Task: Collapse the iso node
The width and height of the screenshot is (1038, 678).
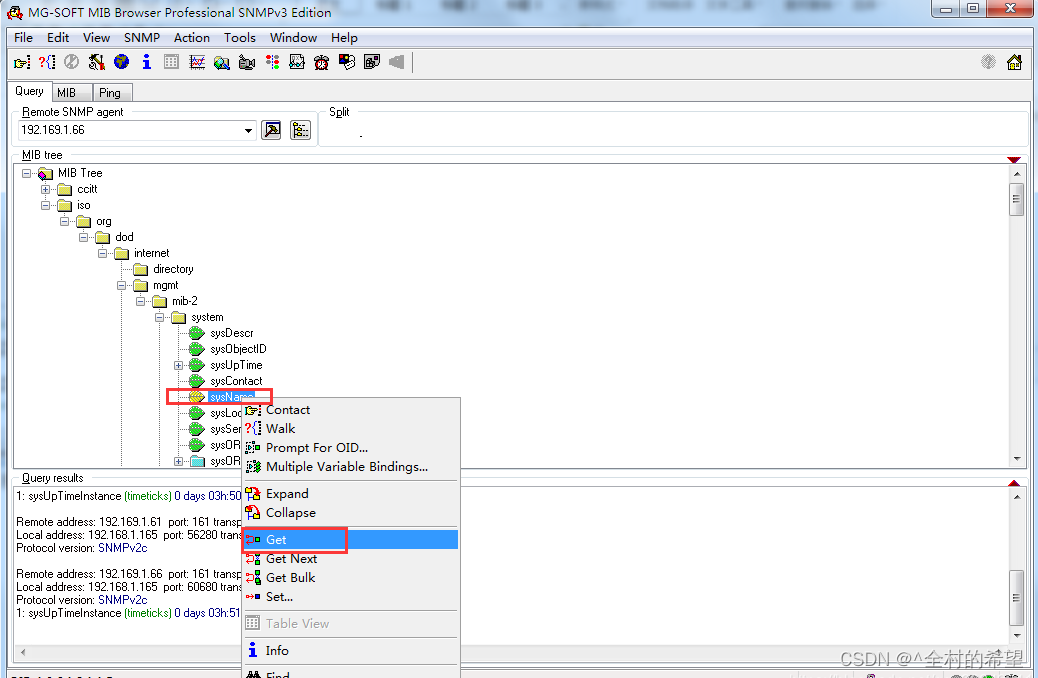Action: point(46,205)
